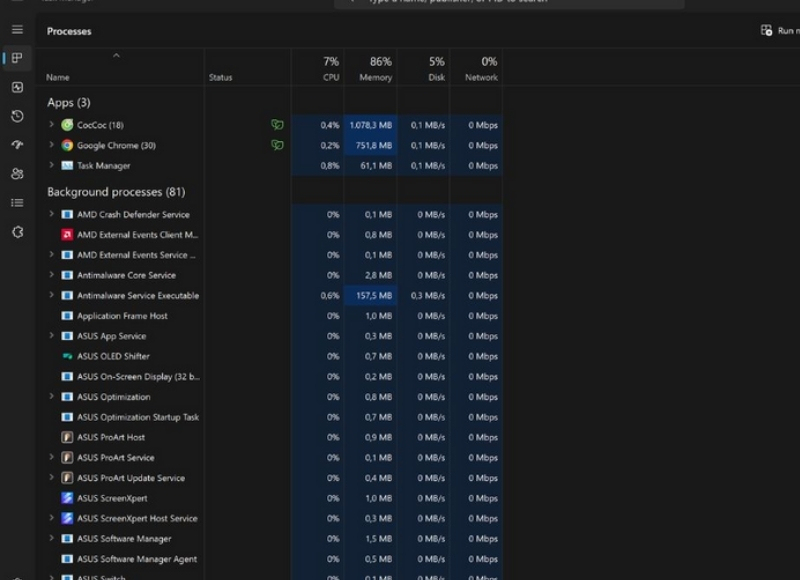Click the efficiency mode leaf on CocCoc row

point(277,124)
